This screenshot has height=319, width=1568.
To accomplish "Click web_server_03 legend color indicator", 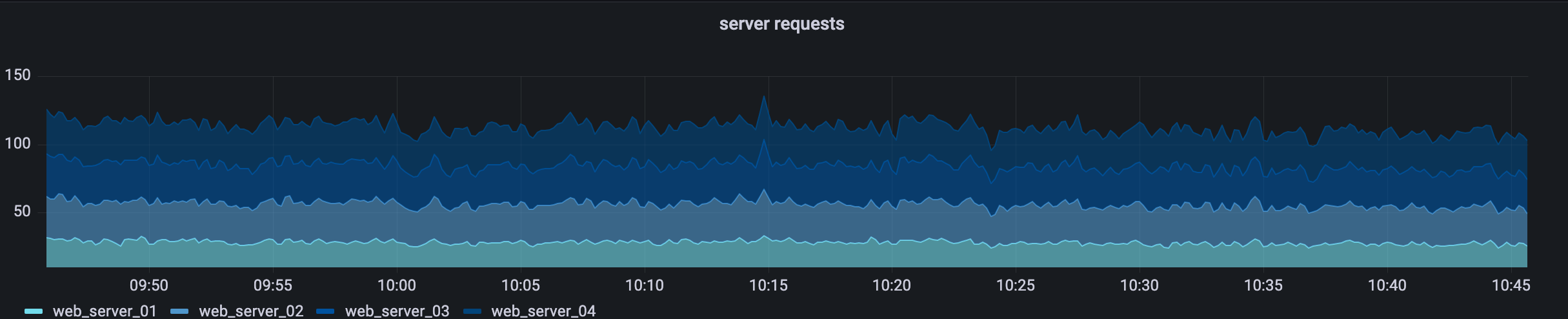I will pyautogui.click(x=326, y=312).
